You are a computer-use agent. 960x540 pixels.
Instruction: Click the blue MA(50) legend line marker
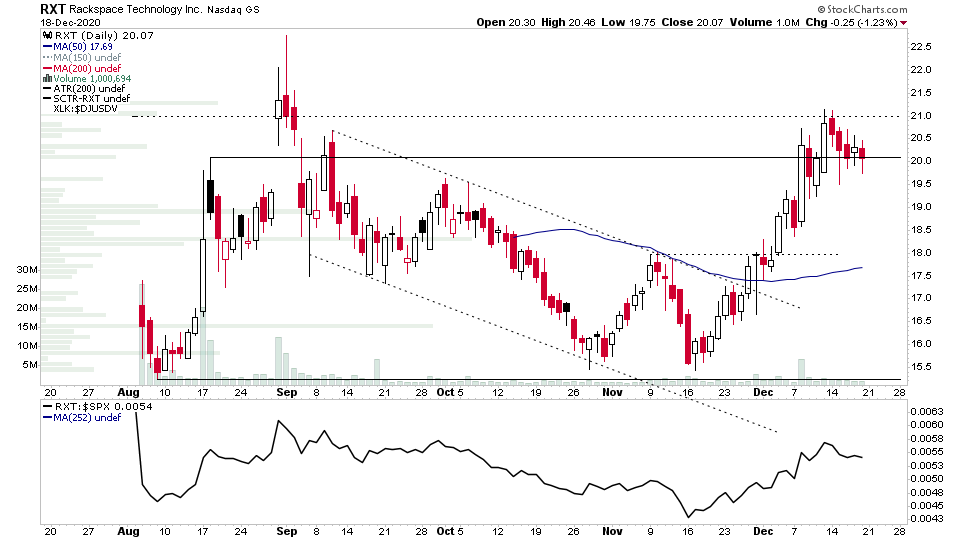coord(47,47)
